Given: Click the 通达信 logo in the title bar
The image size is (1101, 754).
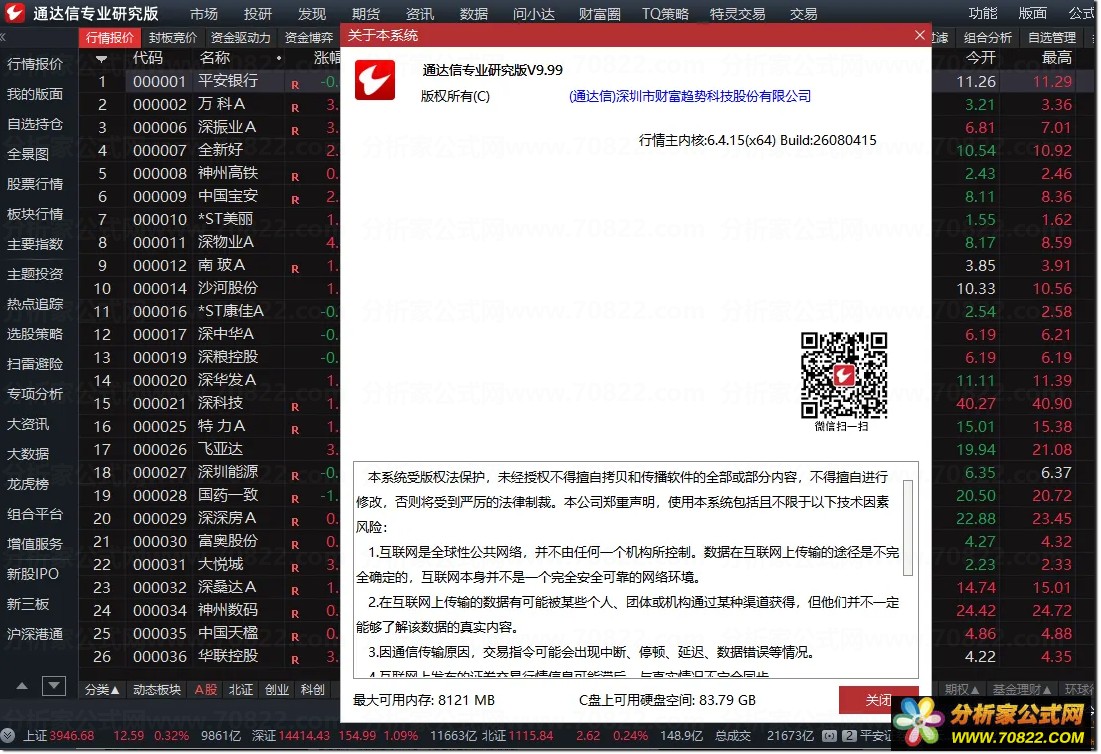Looking at the screenshot, I should point(15,12).
